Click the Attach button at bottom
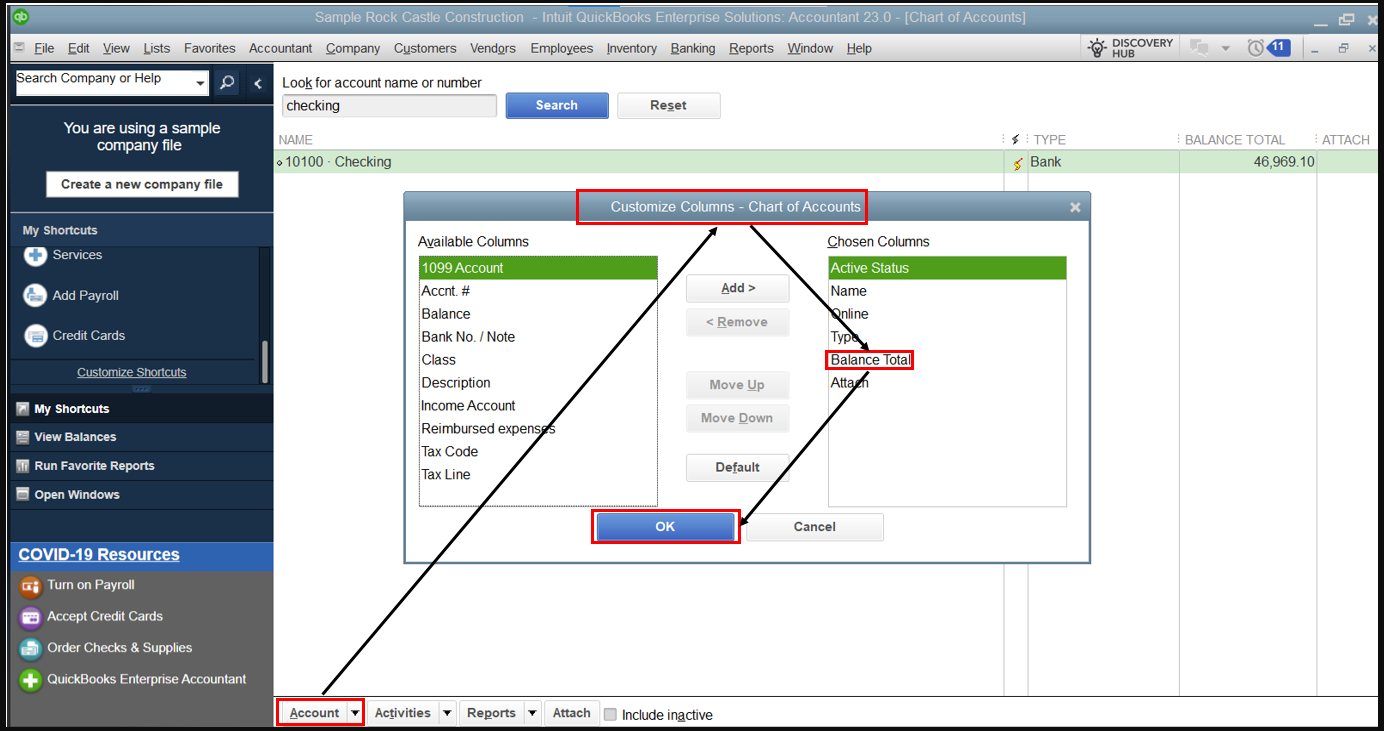This screenshot has width=1384, height=731. (572, 713)
